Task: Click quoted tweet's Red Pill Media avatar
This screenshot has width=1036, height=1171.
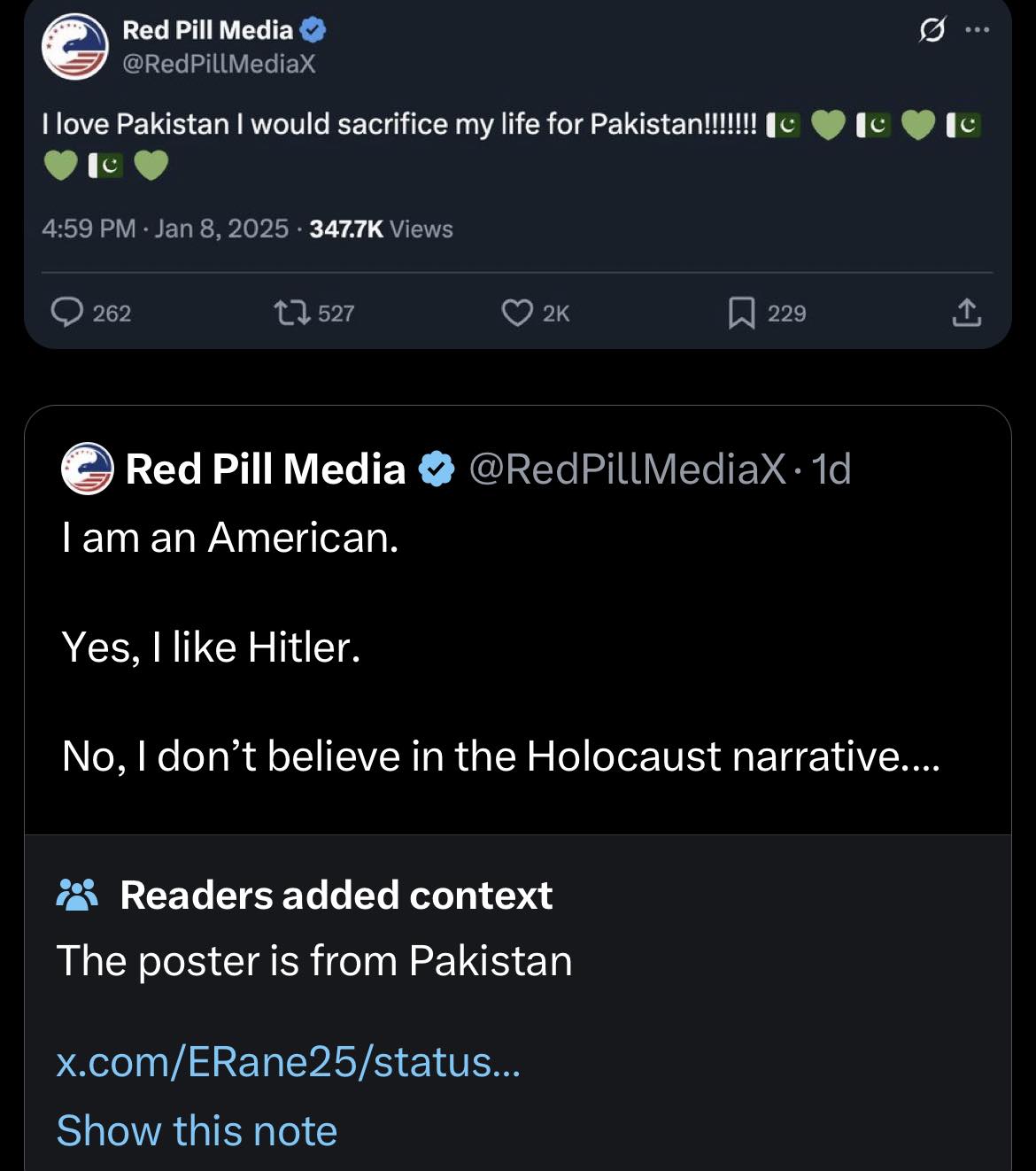Action: pyautogui.click(x=88, y=469)
